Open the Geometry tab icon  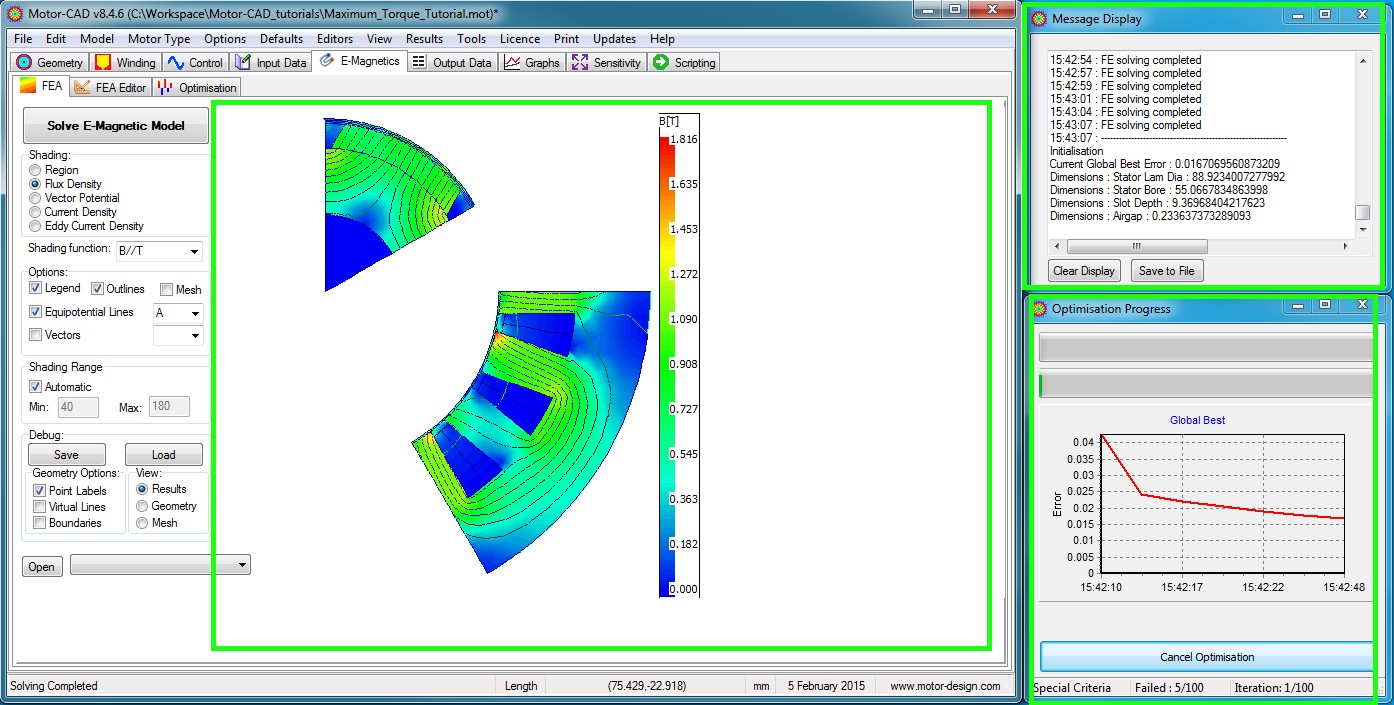tap(24, 63)
